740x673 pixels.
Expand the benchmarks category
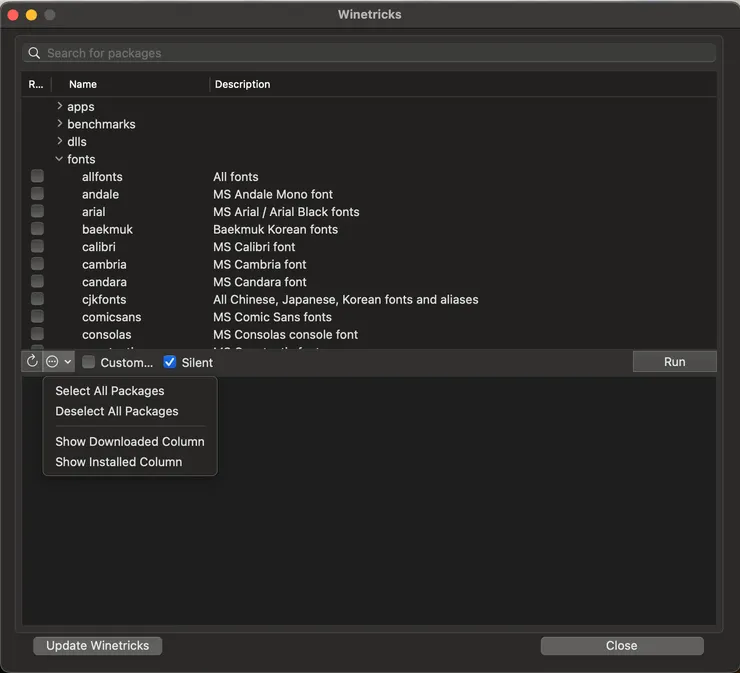(59, 124)
